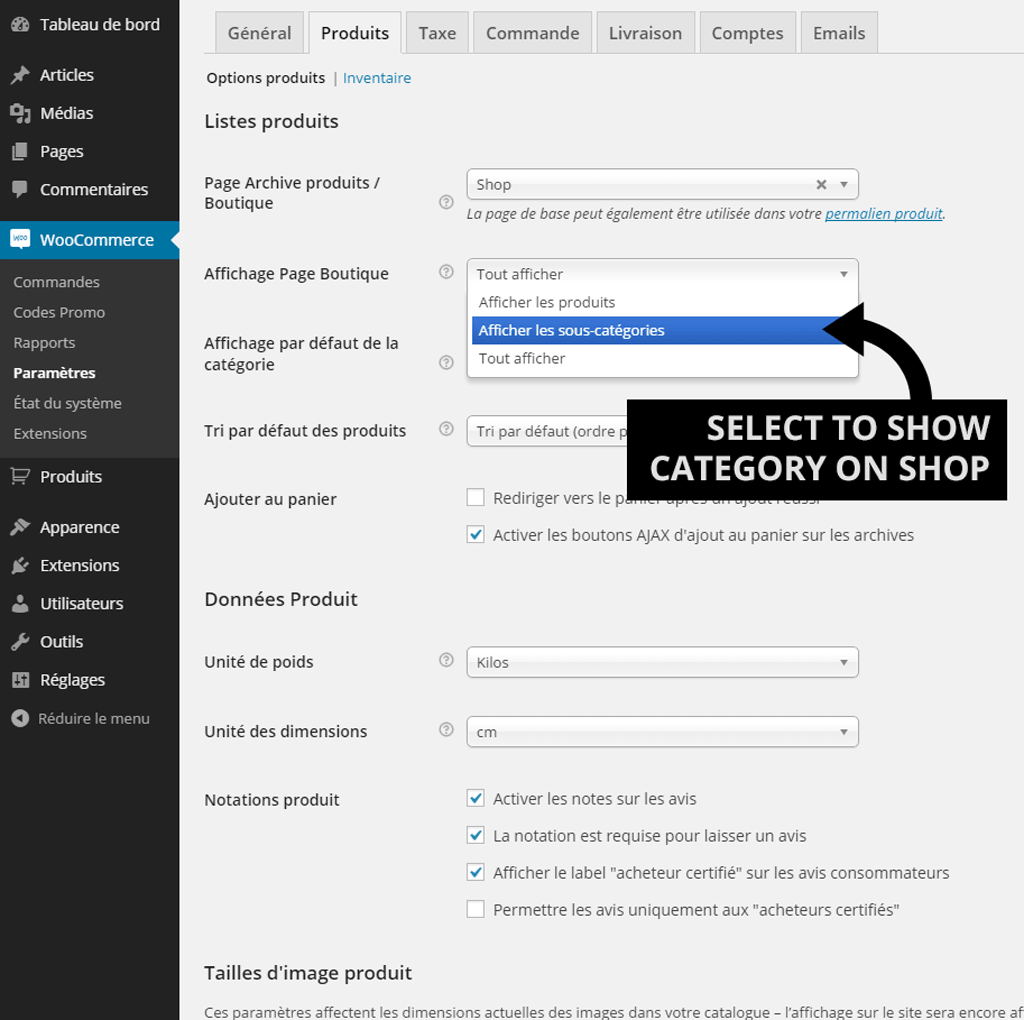The width and height of the screenshot is (1024, 1020).
Task: Disable AJAX add to cart buttons
Action: tap(476, 534)
